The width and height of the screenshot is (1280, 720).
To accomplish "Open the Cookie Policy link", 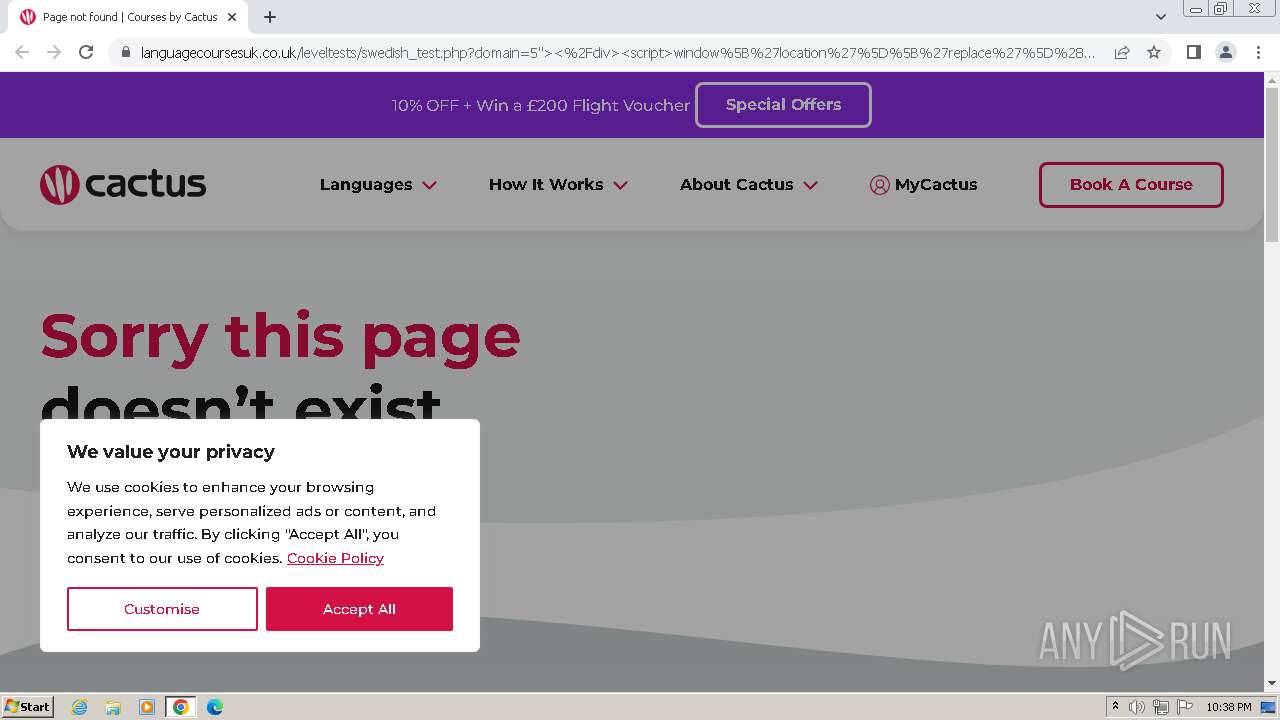I will tap(335, 558).
